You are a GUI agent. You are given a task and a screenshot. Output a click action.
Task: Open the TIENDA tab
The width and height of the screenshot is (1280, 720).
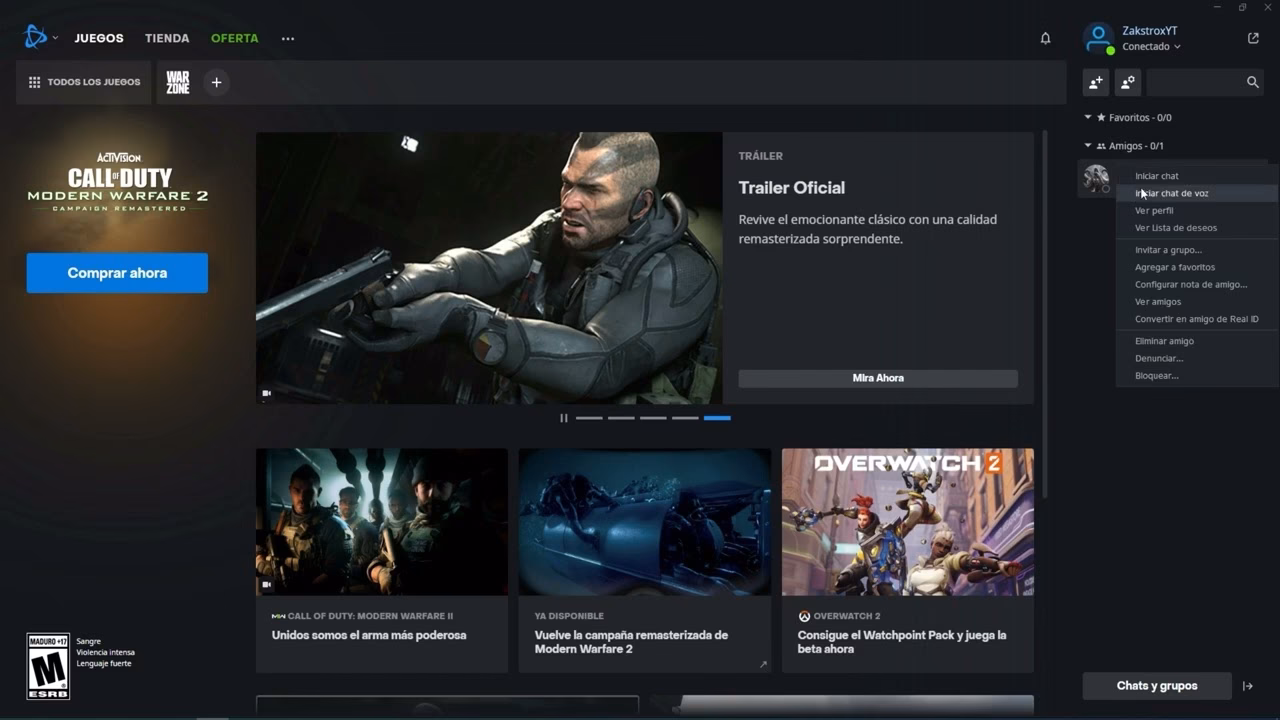(x=167, y=38)
